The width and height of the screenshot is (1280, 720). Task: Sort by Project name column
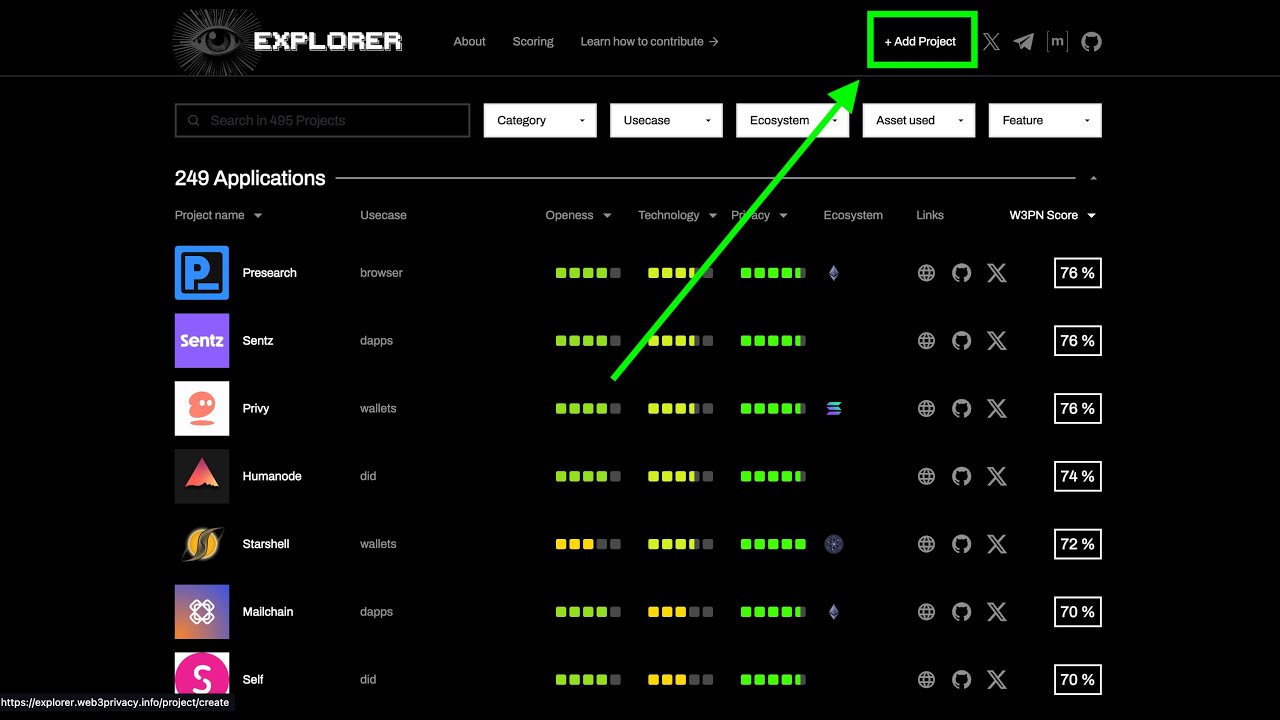coord(218,215)
